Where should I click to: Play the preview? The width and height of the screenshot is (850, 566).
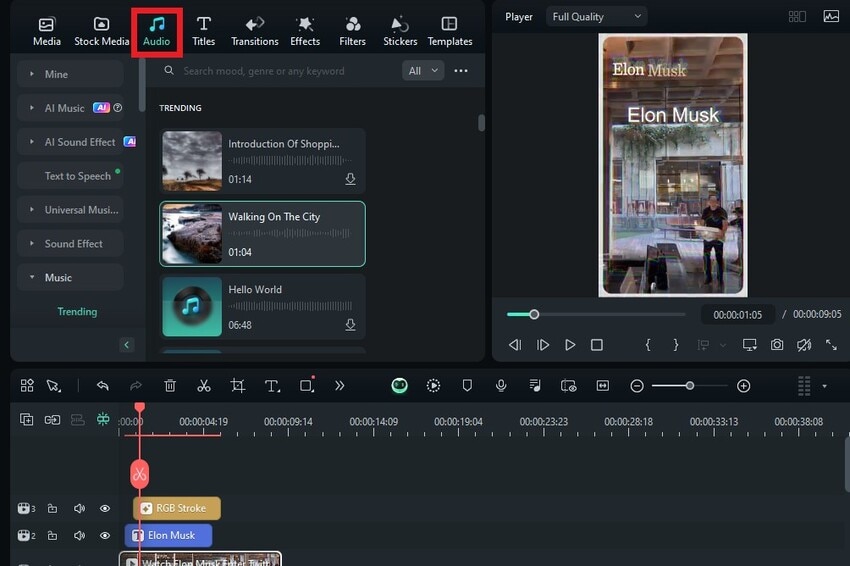570,345
